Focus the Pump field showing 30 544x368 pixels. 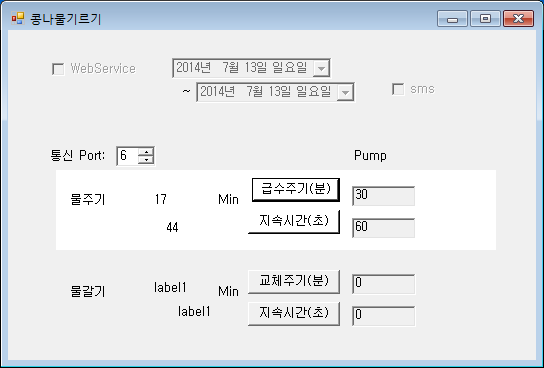(x=383, y=196)
